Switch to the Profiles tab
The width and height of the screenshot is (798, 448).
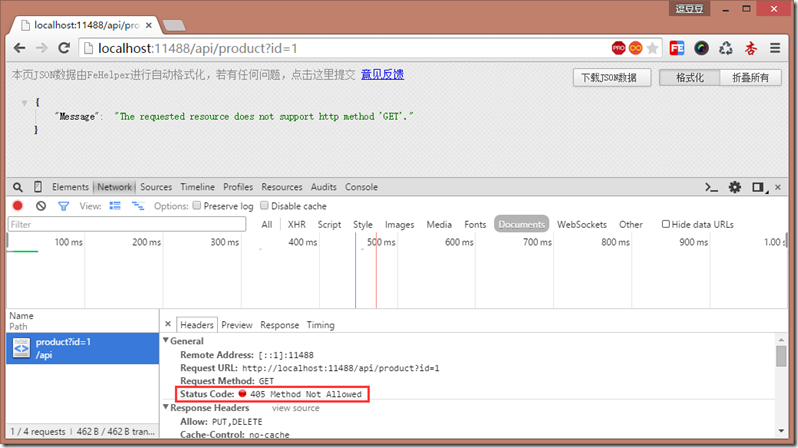pyautogui.click(x=238, y=187)
